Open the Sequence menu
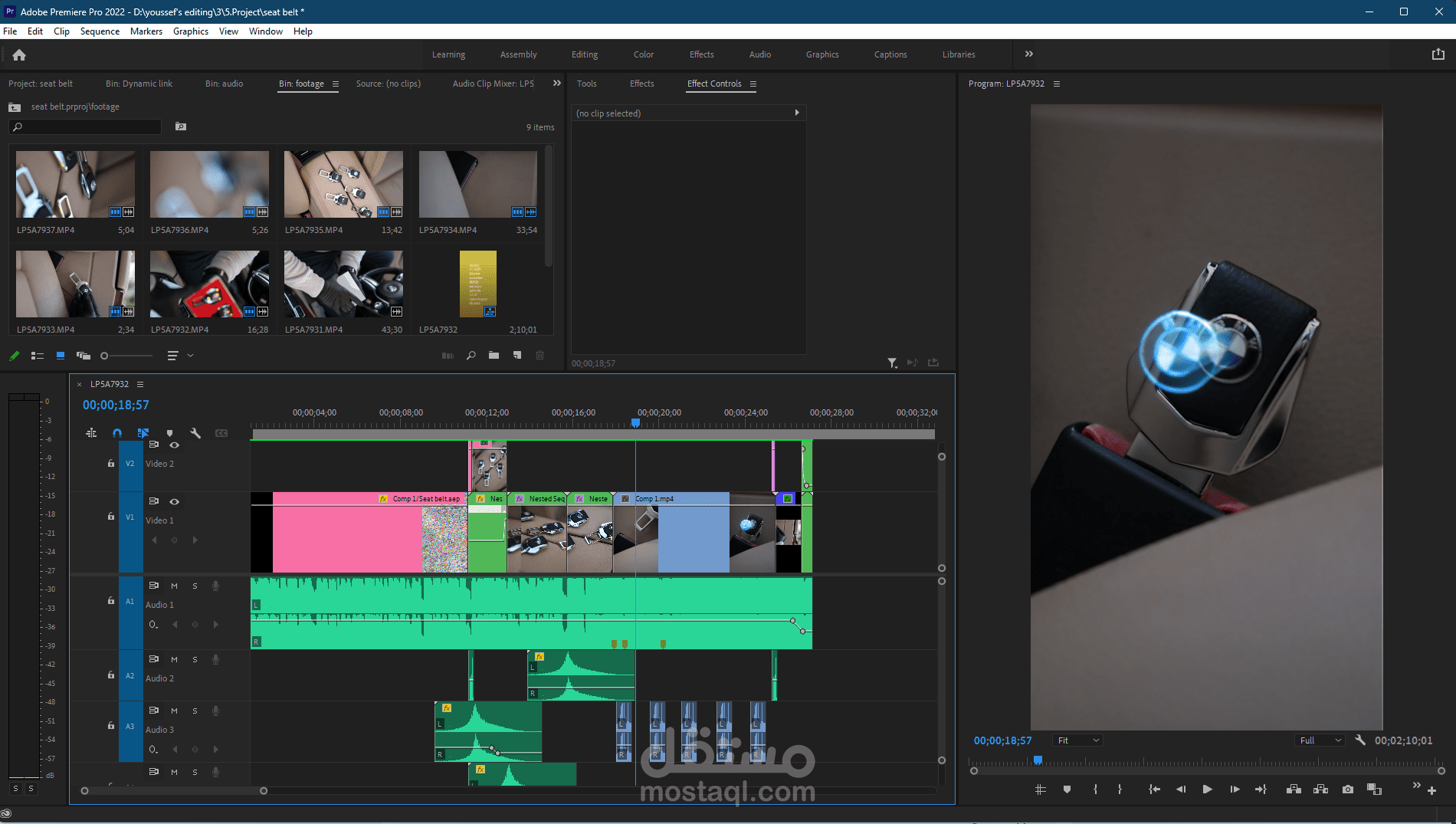1456x824 pixels. (100, 31)
